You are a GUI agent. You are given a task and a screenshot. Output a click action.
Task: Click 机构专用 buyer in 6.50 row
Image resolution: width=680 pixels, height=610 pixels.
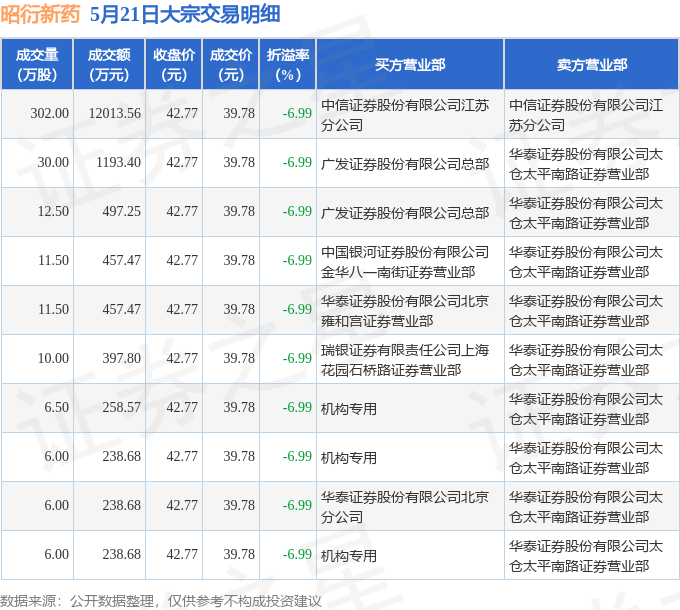(349, 408)
